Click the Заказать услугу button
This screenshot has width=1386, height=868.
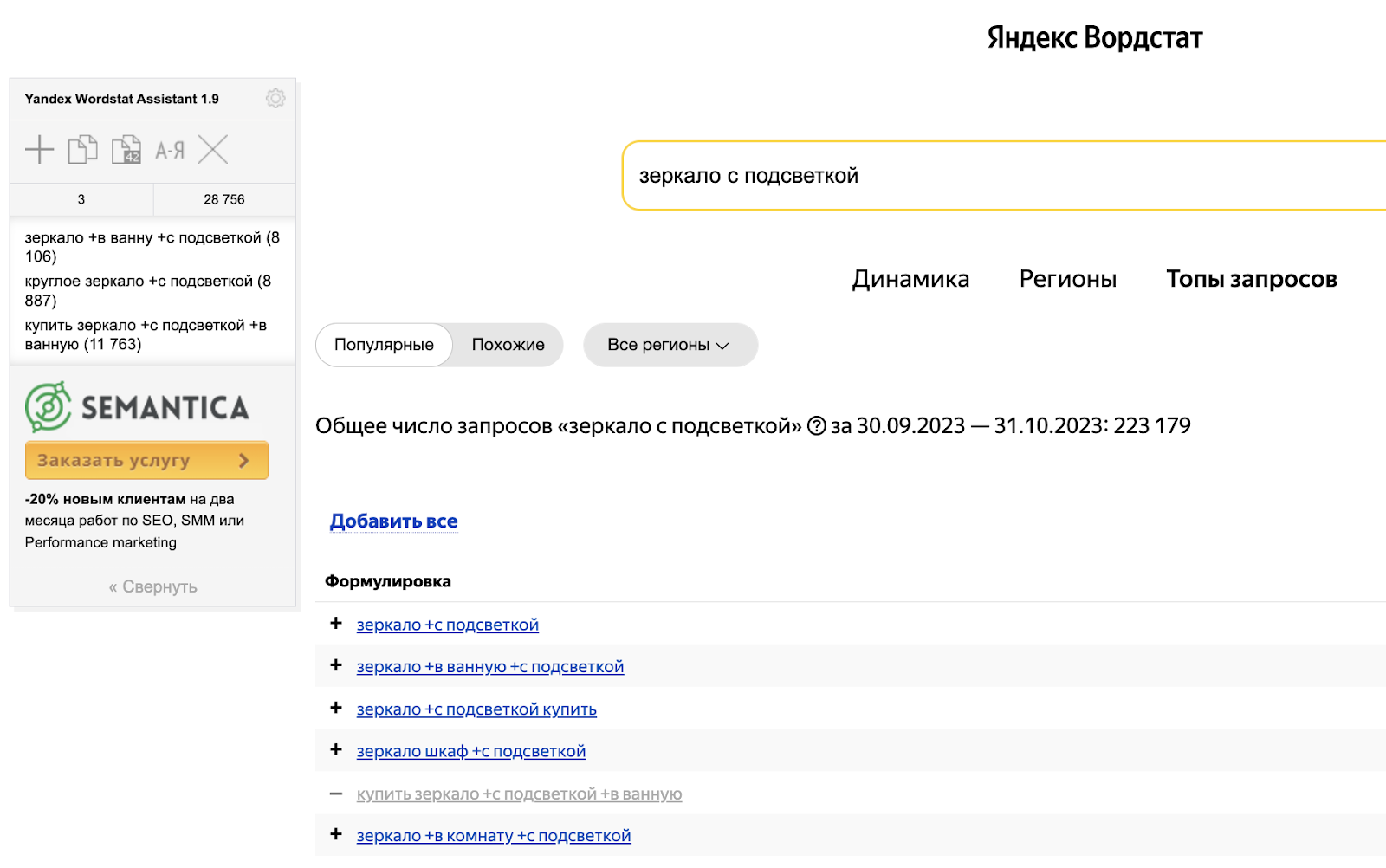[x=146, y=460]
